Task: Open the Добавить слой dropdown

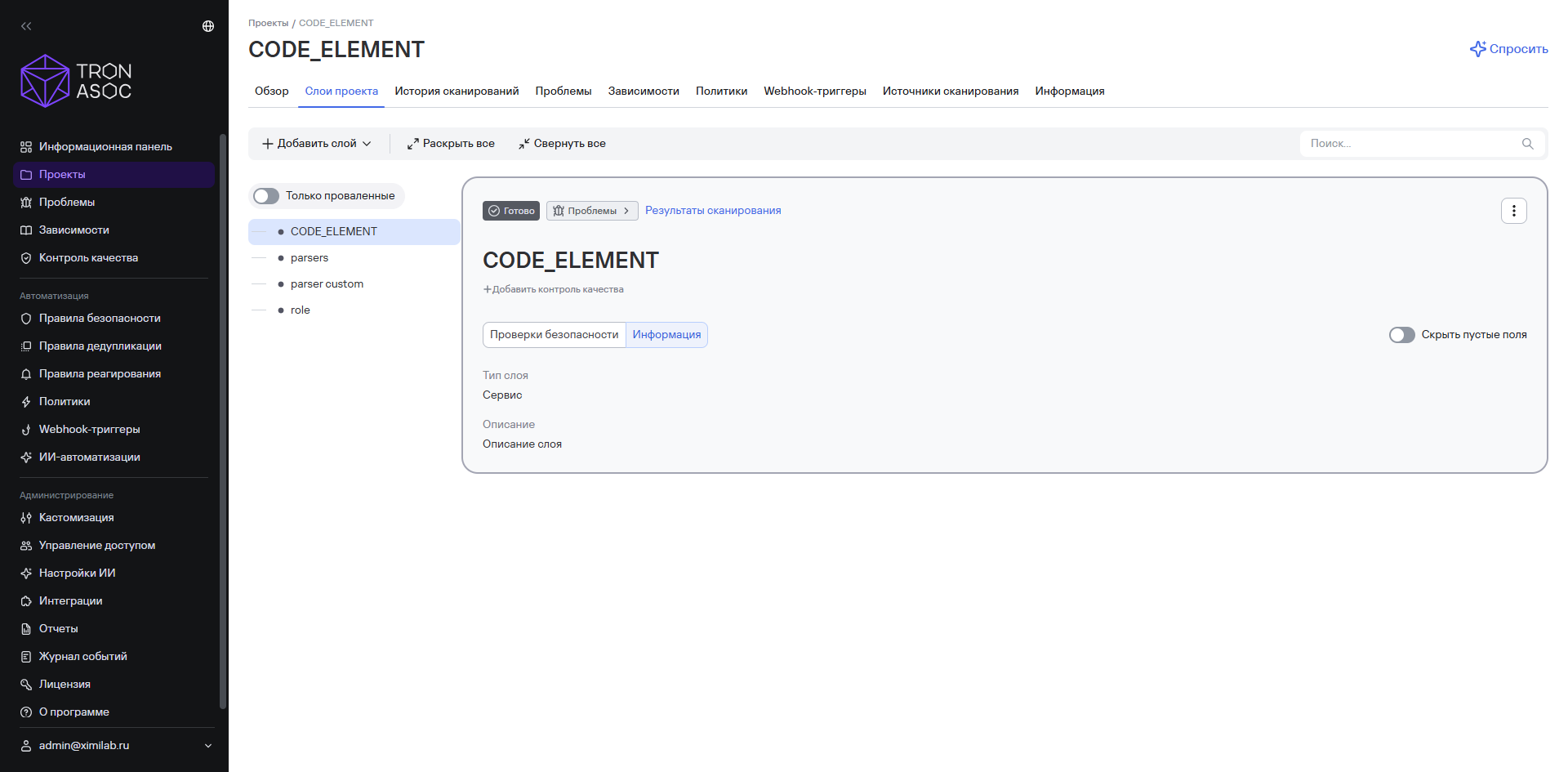Action: tap(317, 144)
